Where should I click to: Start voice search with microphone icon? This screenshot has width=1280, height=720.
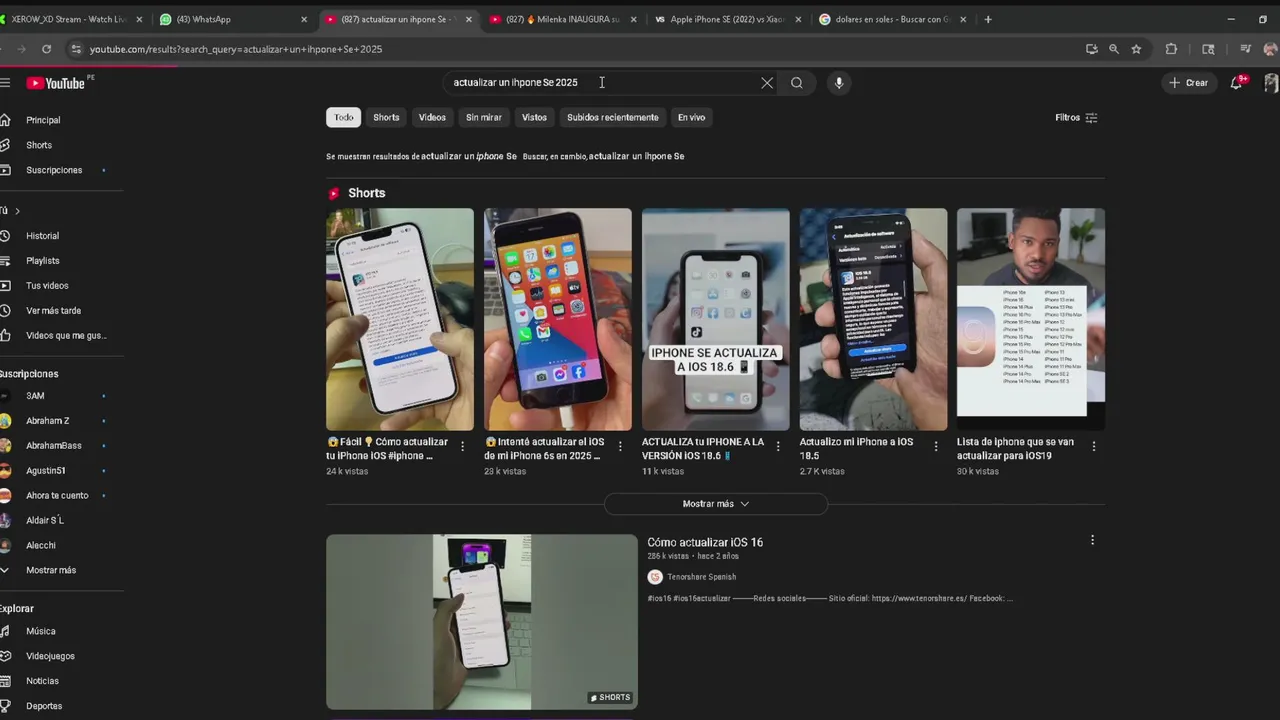pyautogui.click(x=839, y=83)
